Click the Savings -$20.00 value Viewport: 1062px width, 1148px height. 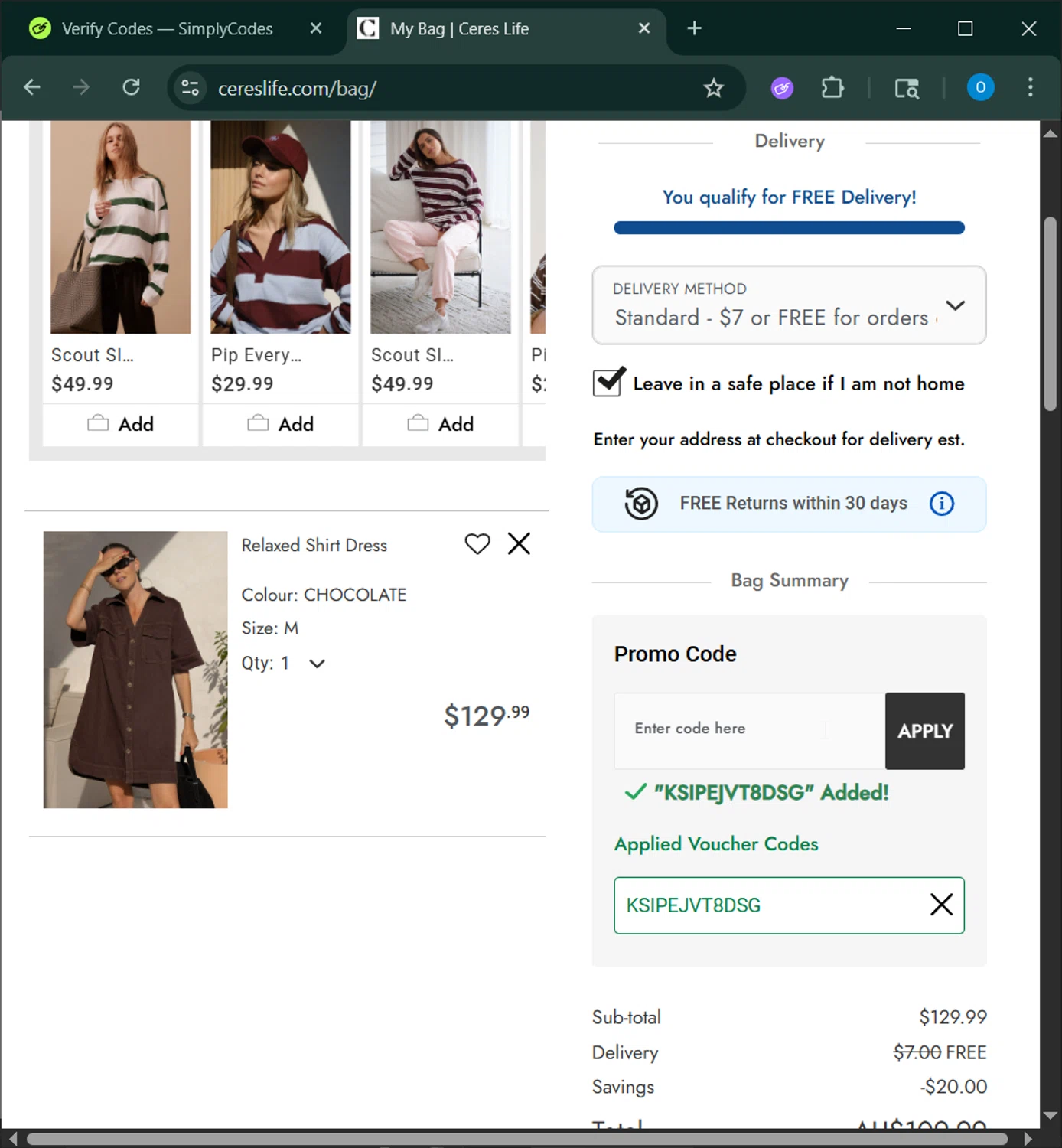click(953, 1087)
